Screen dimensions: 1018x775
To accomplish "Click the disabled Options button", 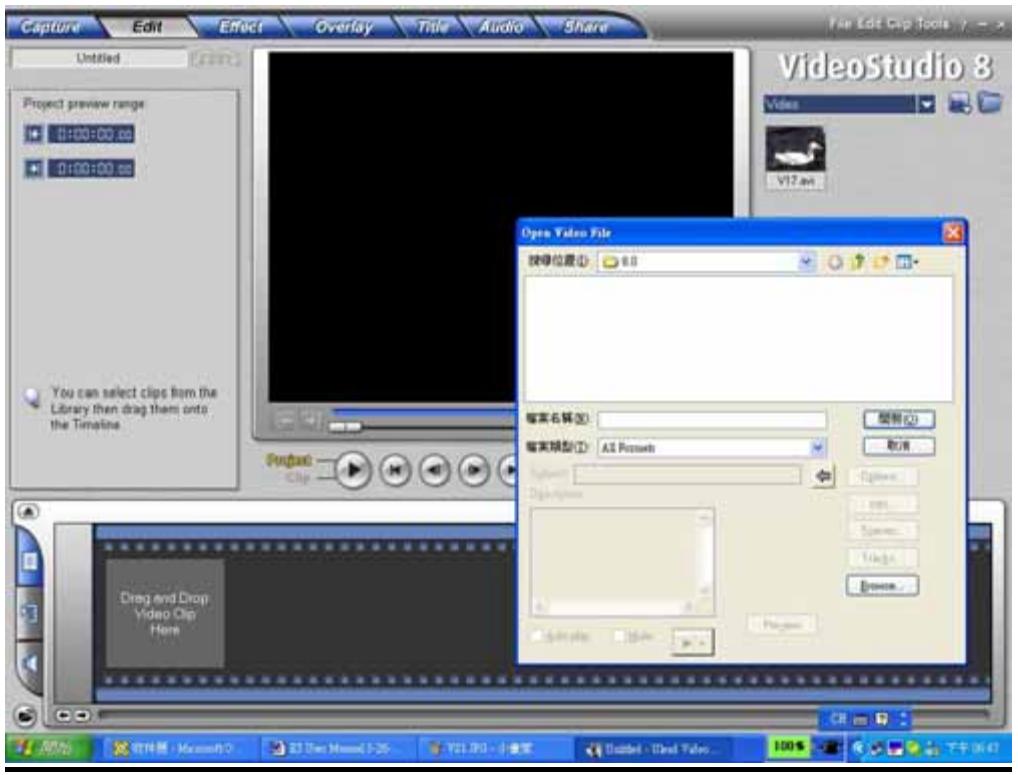I will pyautogui.click(x=883, y=477).
